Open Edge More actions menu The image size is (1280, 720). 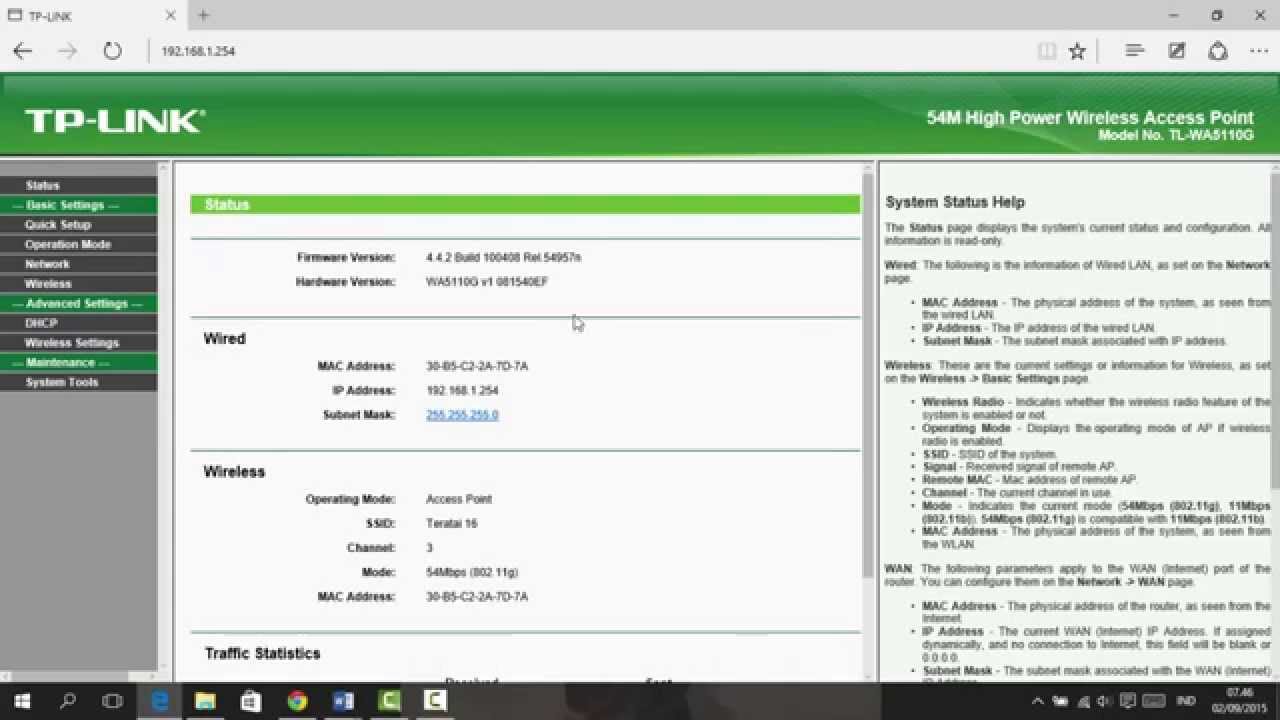[x=1259, y=50]
